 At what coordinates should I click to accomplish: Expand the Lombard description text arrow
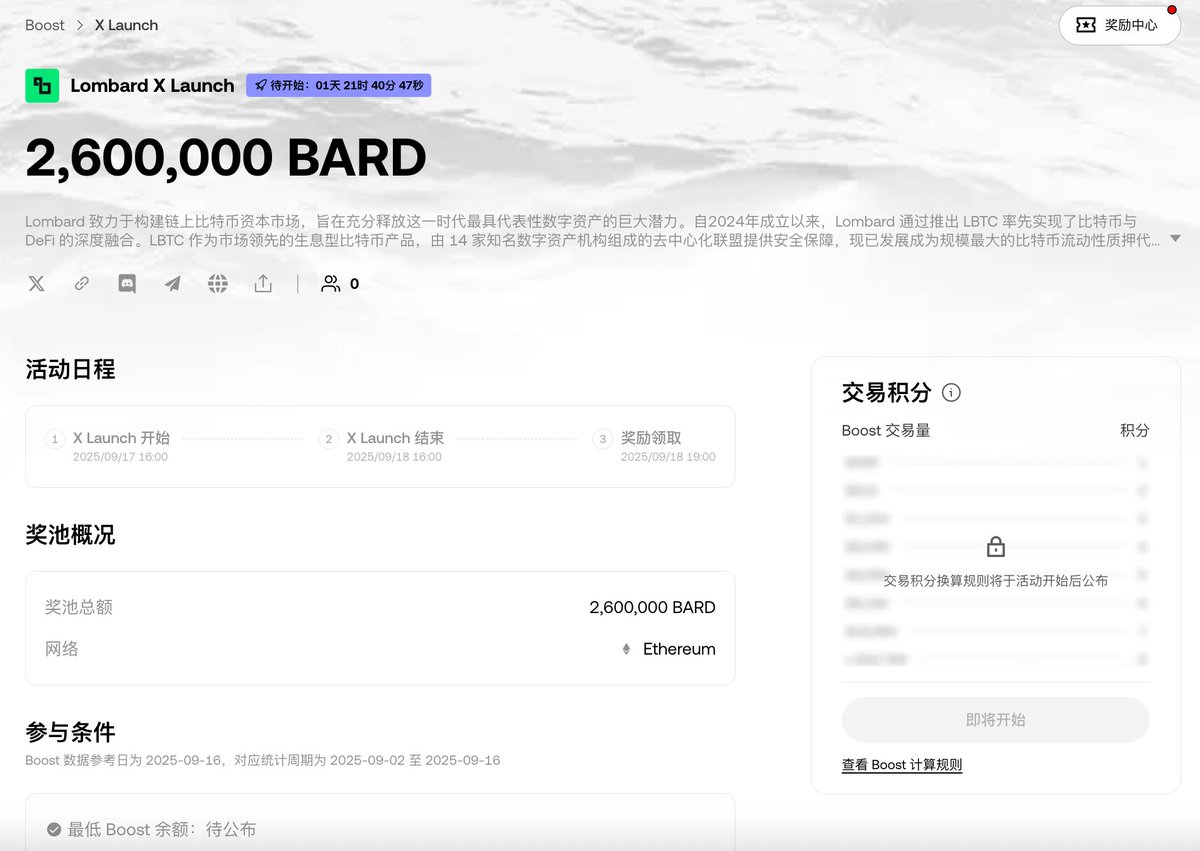point(1175,239)
